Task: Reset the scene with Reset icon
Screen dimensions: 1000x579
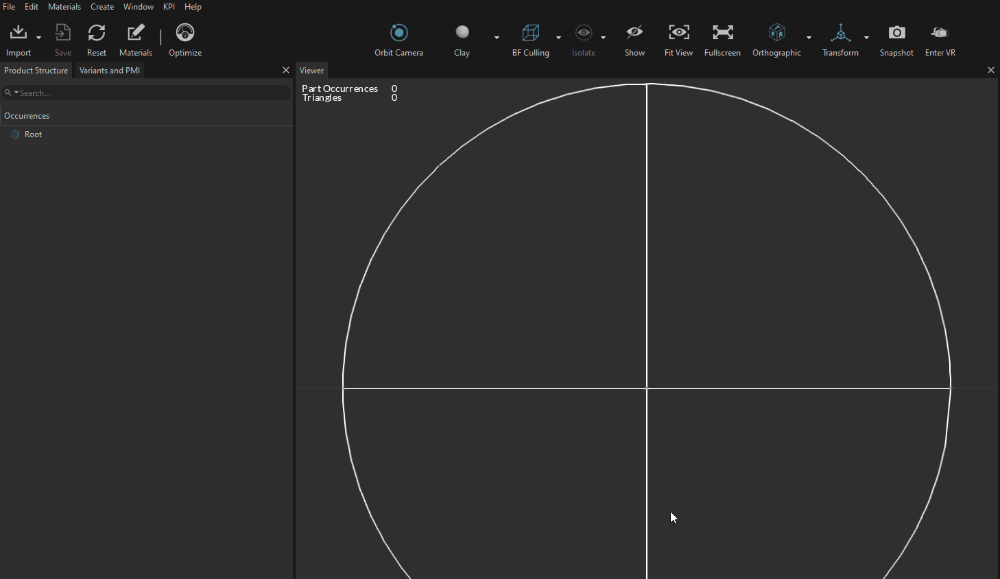Action: 96,33
